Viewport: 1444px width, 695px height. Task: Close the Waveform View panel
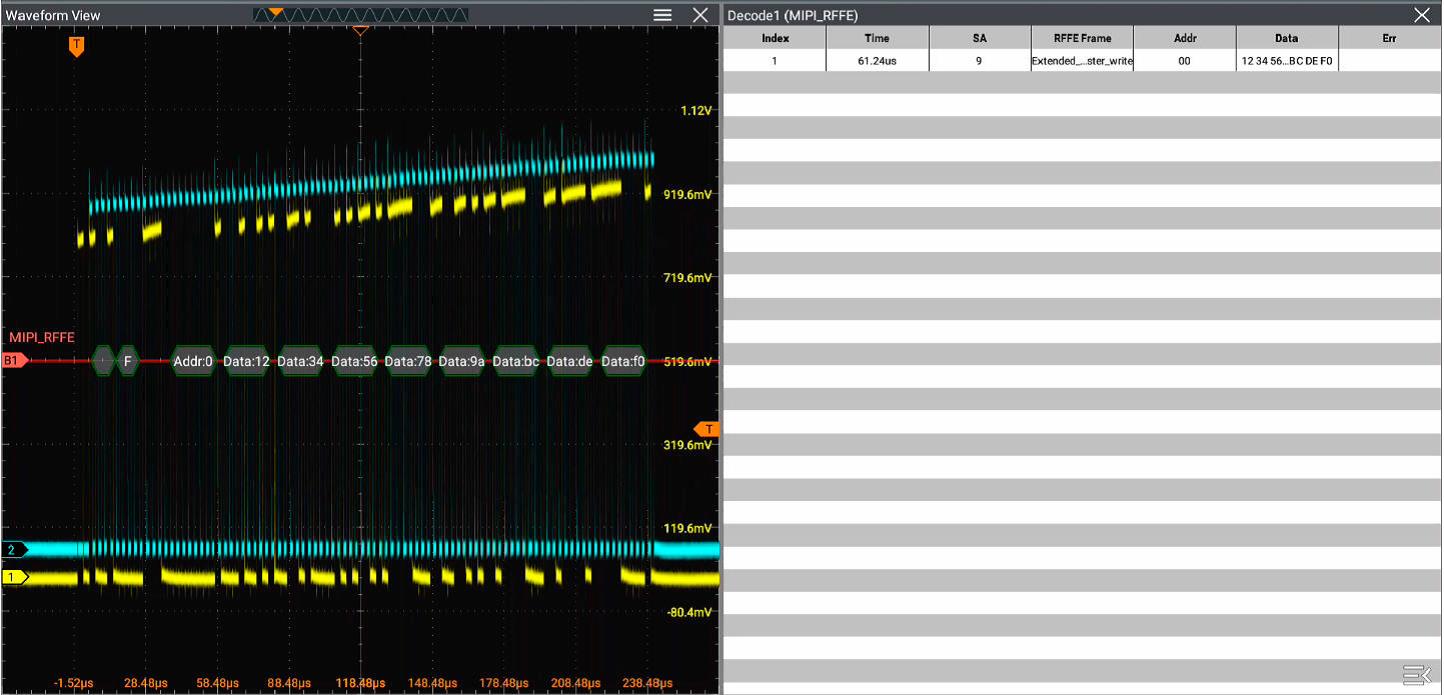click(x=700, y=15)
